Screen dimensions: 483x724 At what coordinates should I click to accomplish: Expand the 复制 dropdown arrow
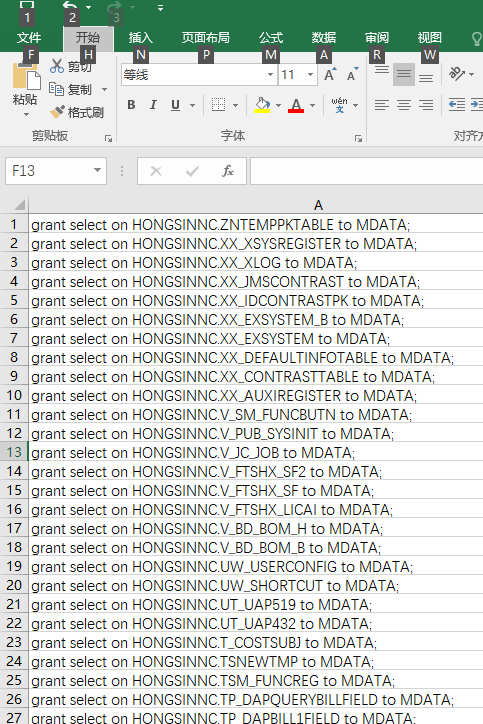tap(104, 90)
